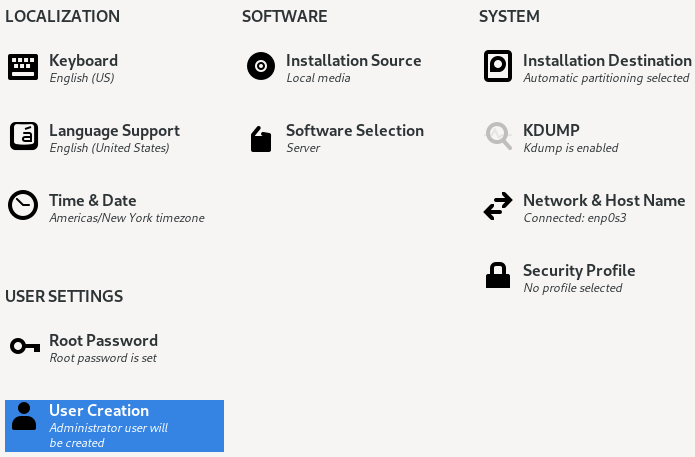695x457 pixels.
Task: Click the package icon for Software Selection
Action: pyautogui.click(x=260, y=139)
